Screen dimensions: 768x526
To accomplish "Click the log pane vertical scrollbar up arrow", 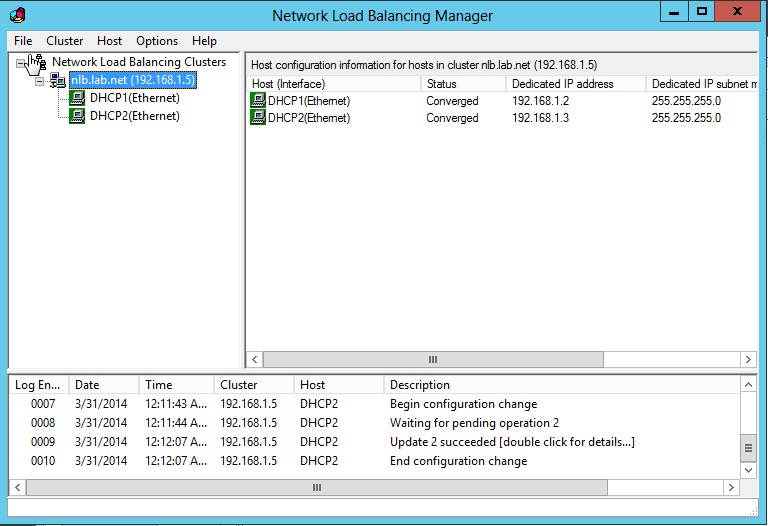I will pyautogui.click(x=749, y=384).
